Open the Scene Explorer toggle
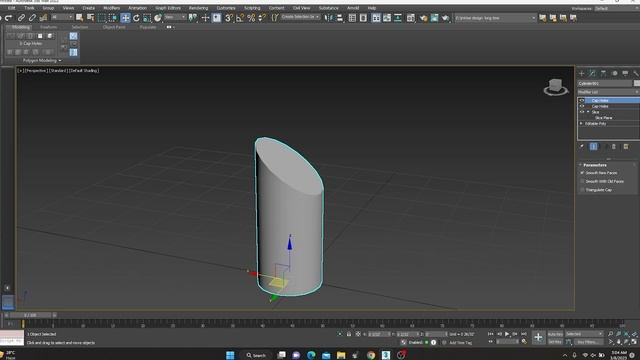Viewport: 640px width, 360px height. click(352, 18)
